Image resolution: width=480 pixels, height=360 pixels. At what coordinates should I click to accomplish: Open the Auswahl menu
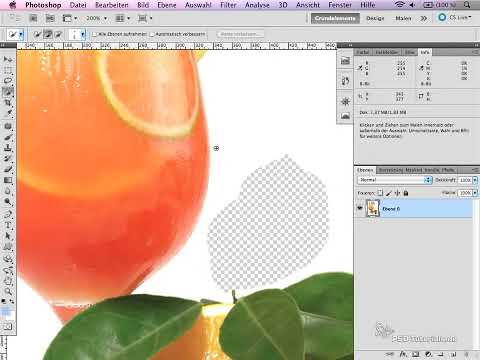198,5
